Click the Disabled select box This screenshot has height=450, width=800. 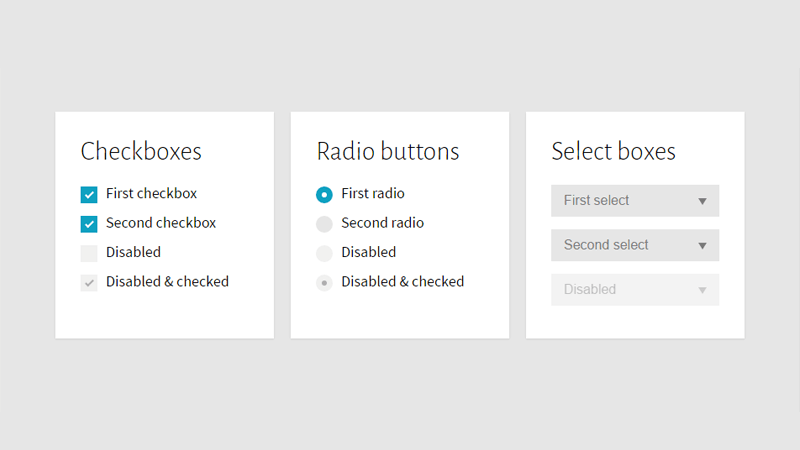(634, 290)
